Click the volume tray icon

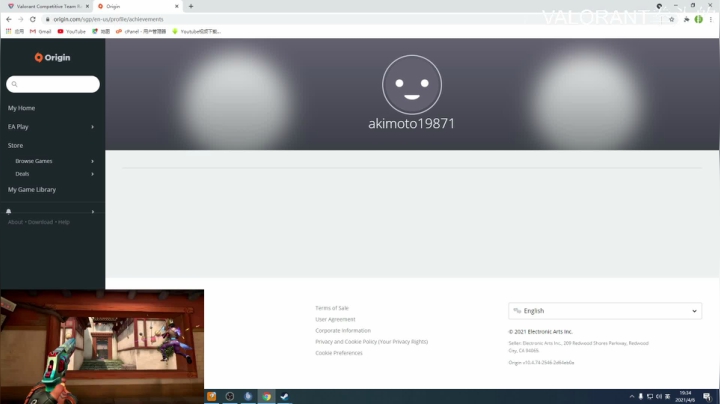pyautogui.click(x=659, y=397)
